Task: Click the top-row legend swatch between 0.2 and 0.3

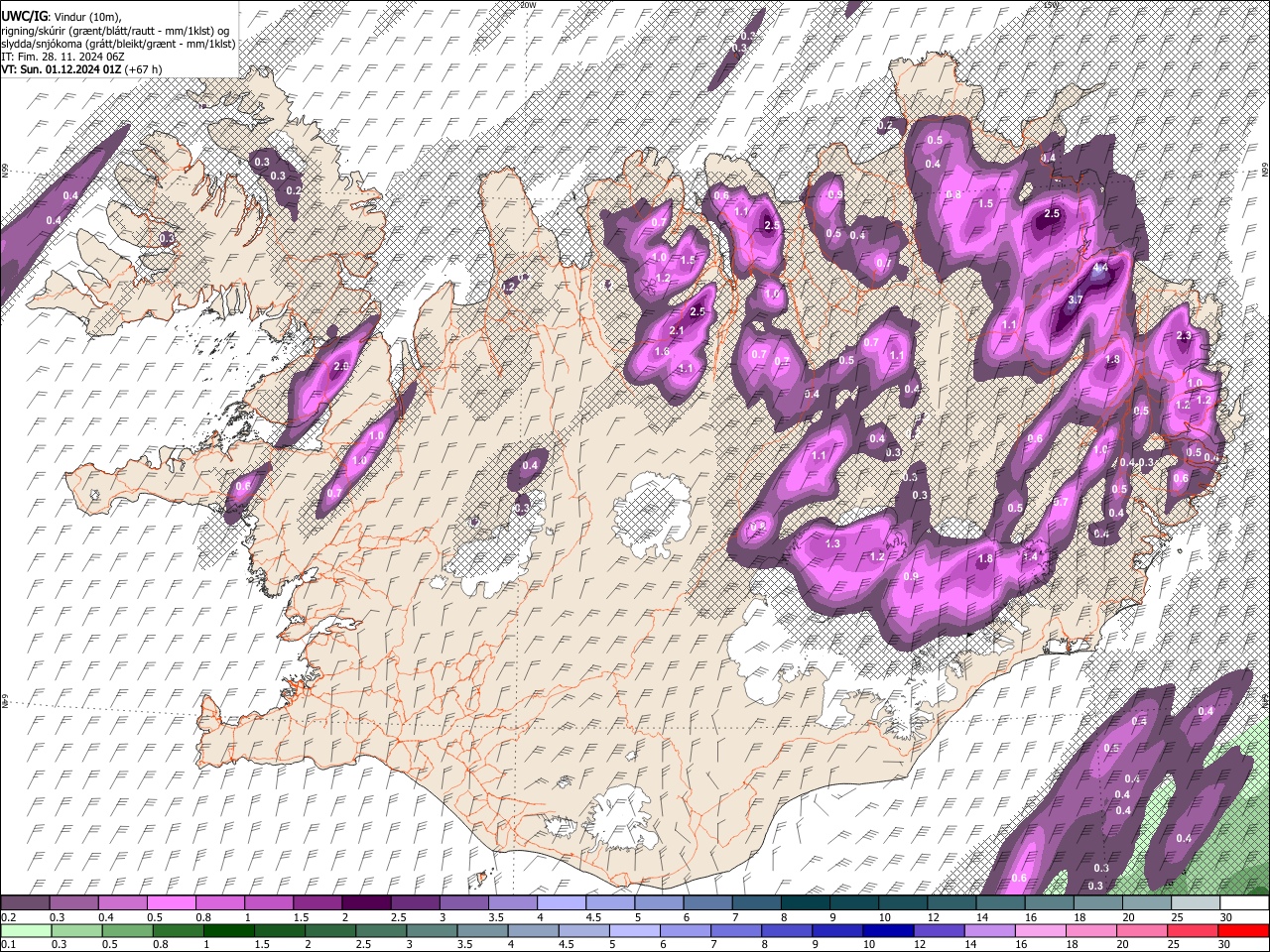Action: [x=25, y=902]
